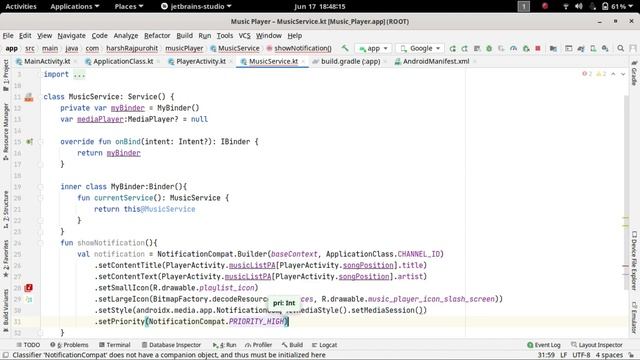Click the 'musicPlayer' breadcrumb
This screenshot has width=640, height=360.
pyautogui.click(x=184, y=48)
